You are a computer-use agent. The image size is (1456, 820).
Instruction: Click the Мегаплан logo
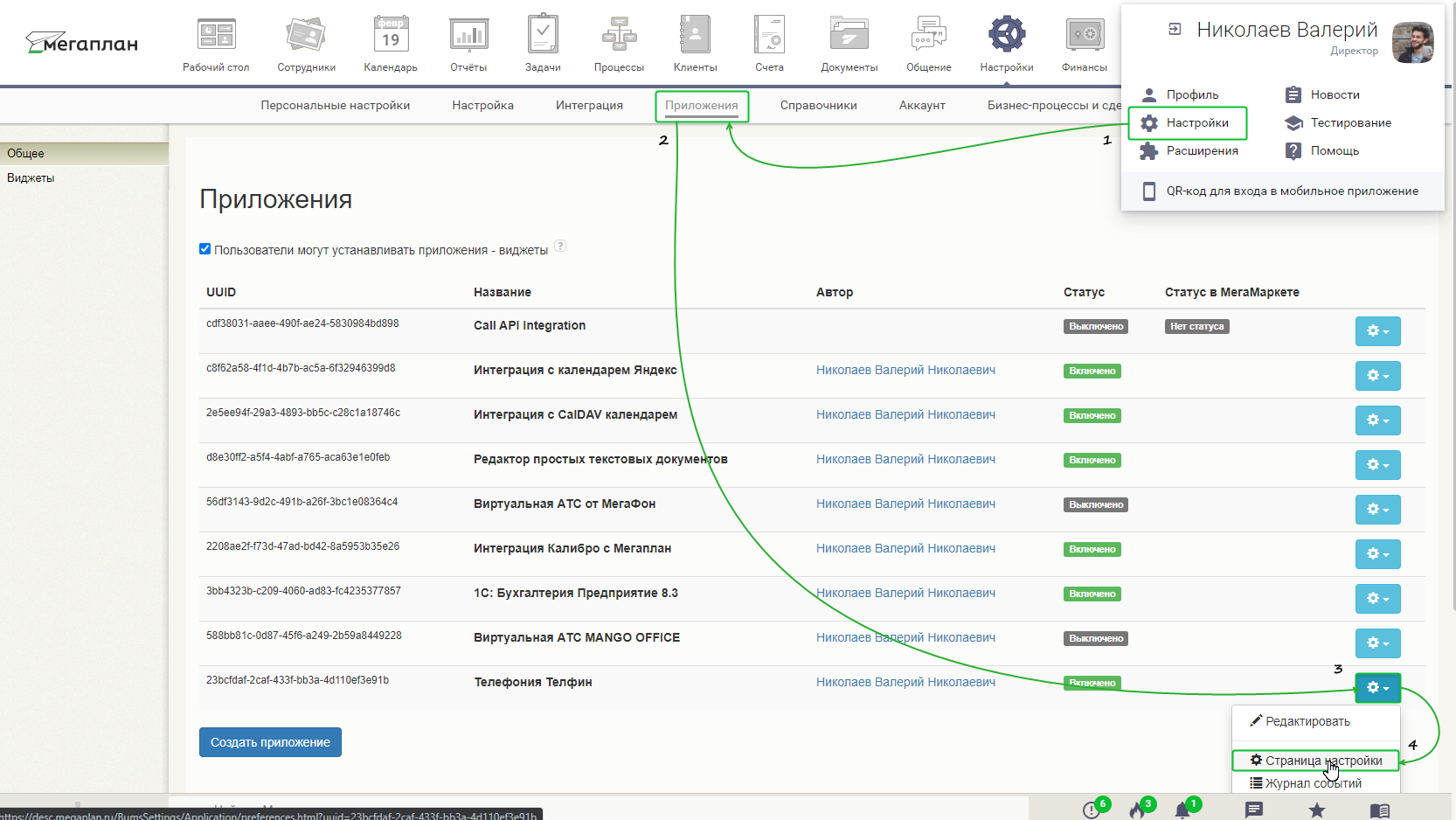81,42
